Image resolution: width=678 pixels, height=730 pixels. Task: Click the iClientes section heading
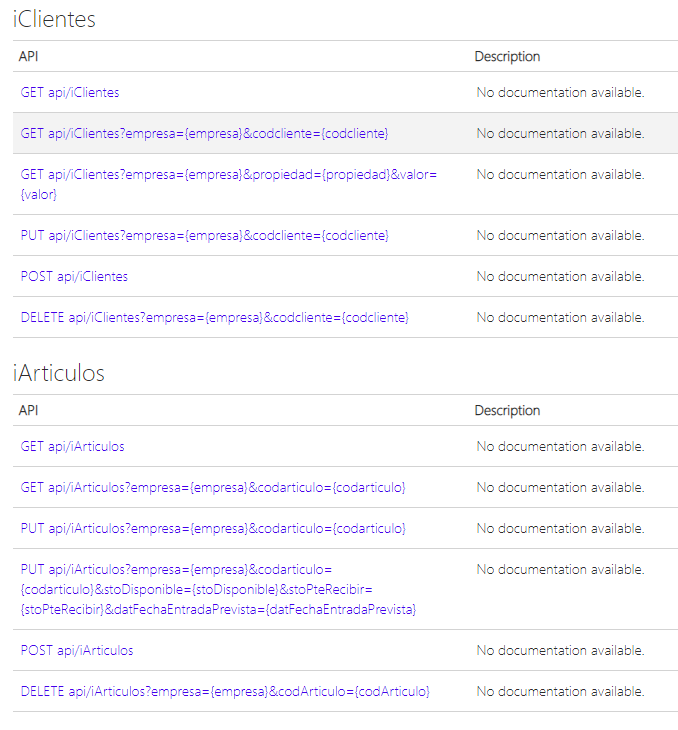(x=54, y=19)
